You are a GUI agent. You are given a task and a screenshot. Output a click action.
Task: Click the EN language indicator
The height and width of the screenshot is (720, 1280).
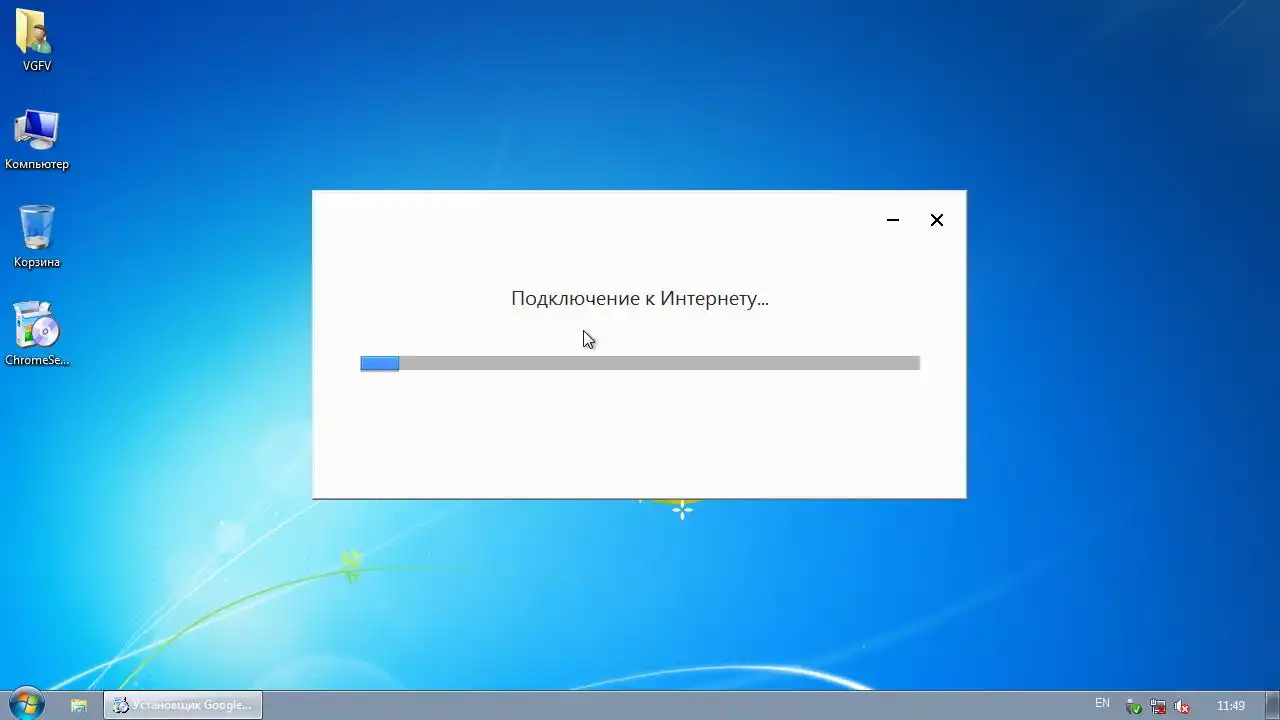(x=1102, y=704)
